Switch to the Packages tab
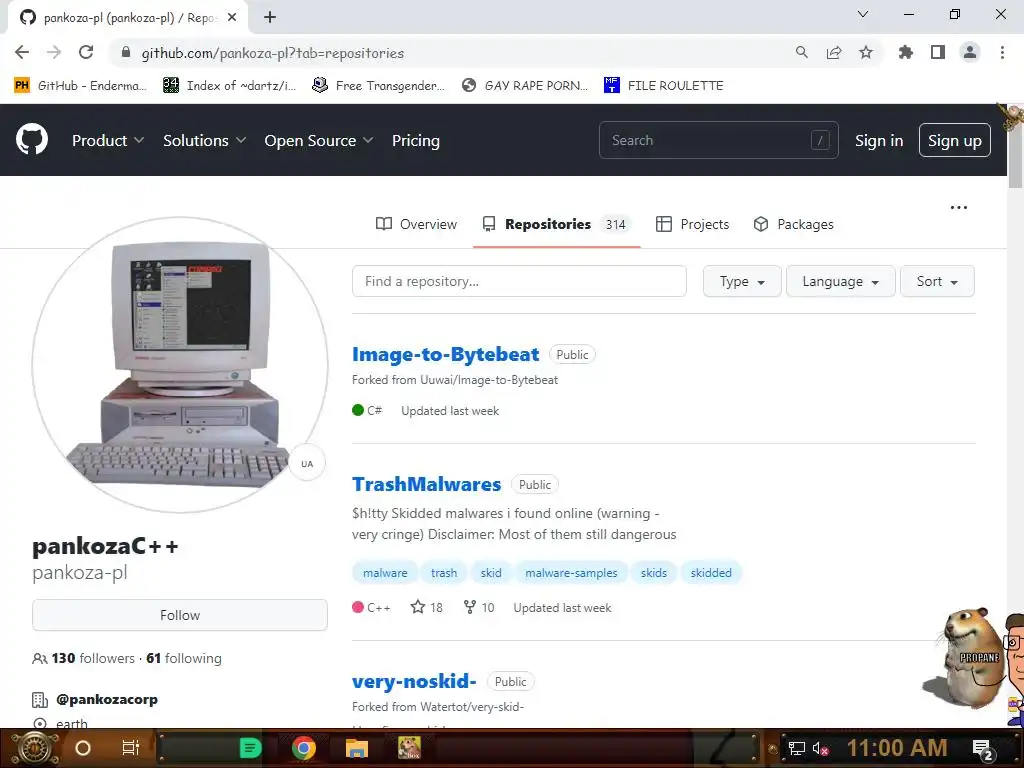Viewport: 1024px width, 768px height. (x=793, y=224)
